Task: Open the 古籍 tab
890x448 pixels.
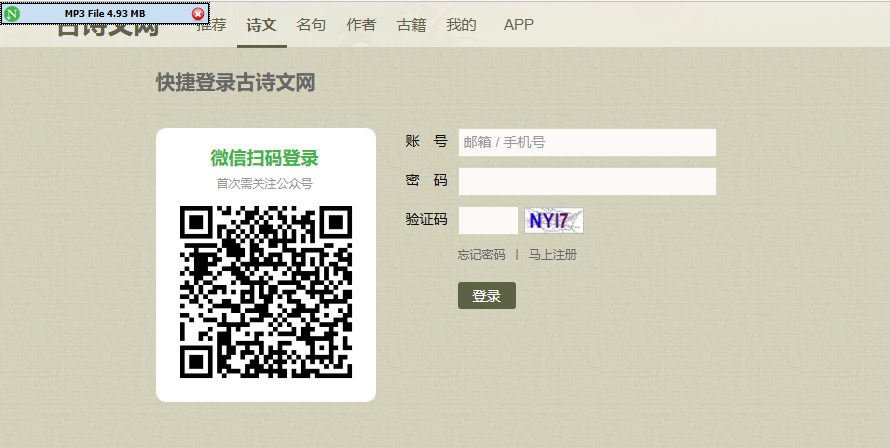Action: pos(412,24)
